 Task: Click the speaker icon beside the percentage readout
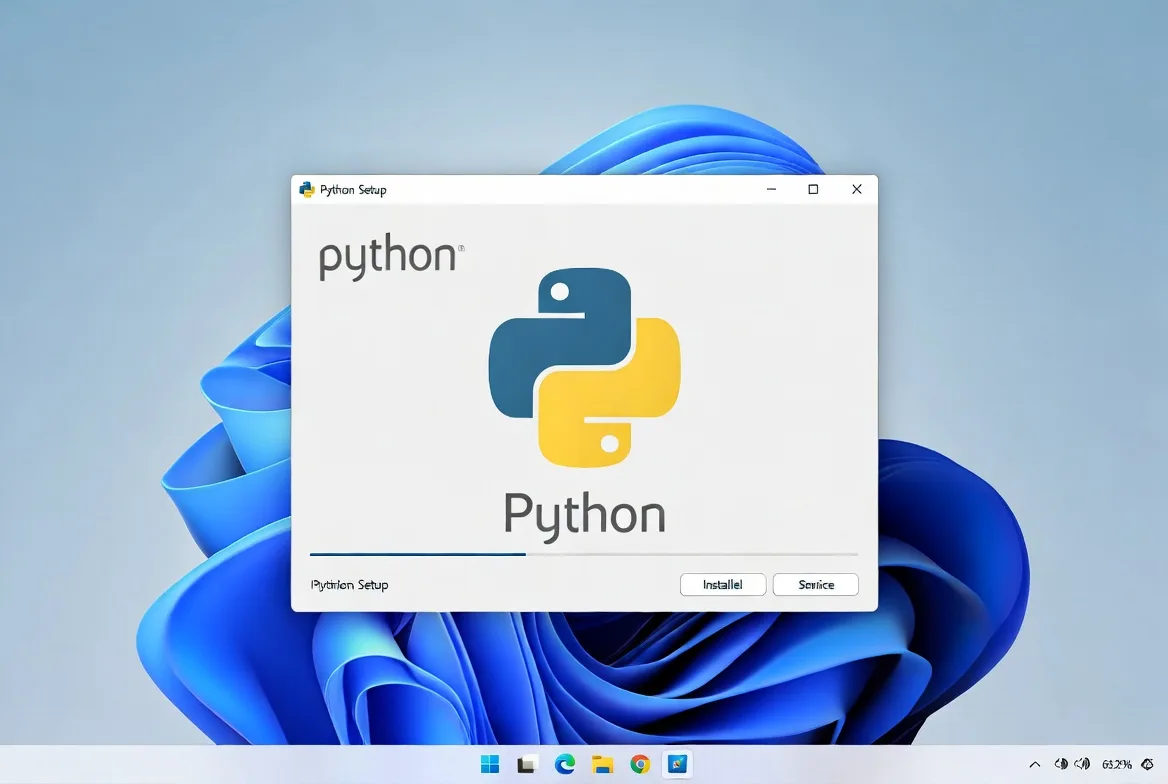(x=1082, y=764)
